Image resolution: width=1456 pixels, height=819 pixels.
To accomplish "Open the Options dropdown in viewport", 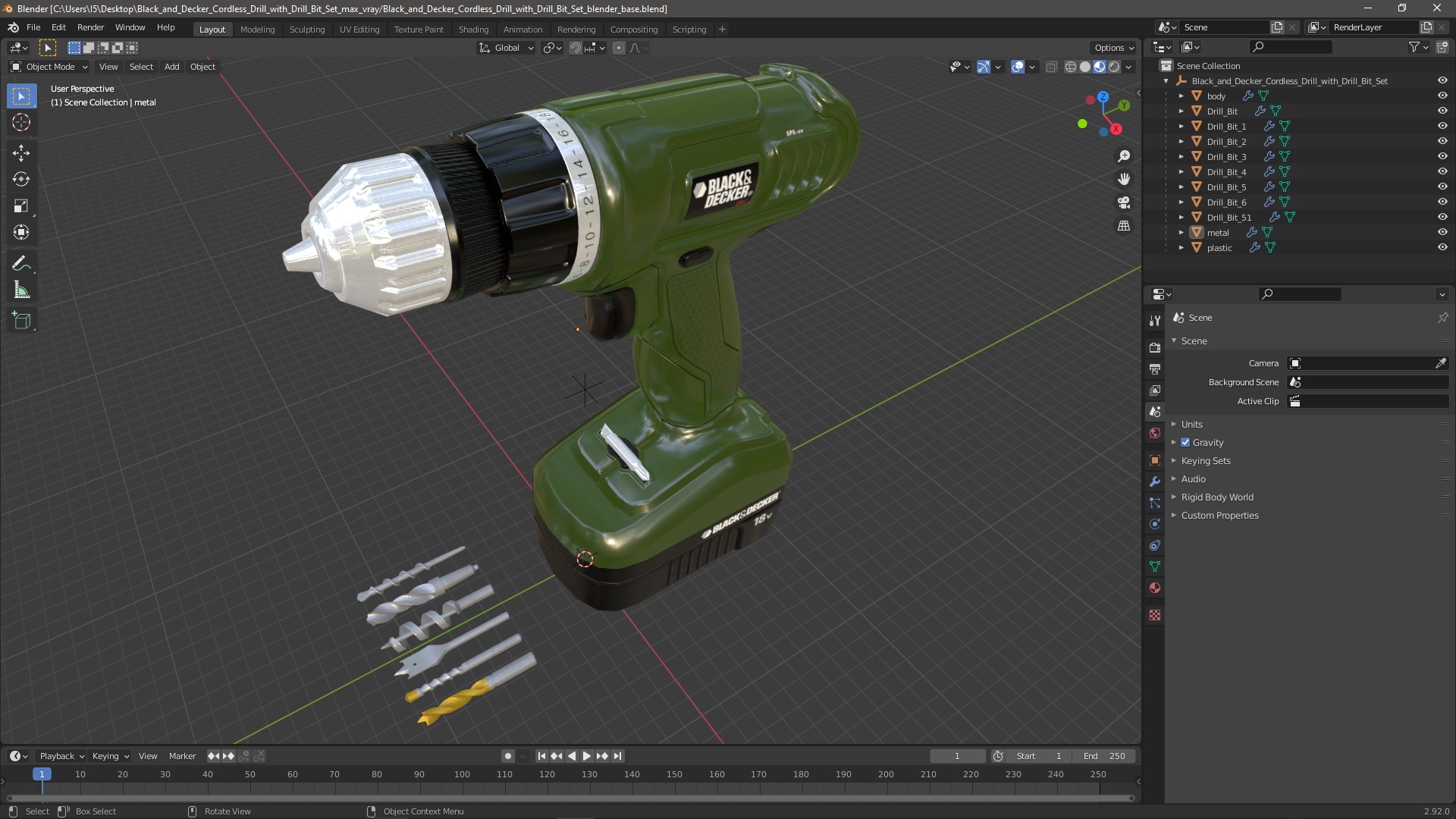I will click(x=1114, y=48).
